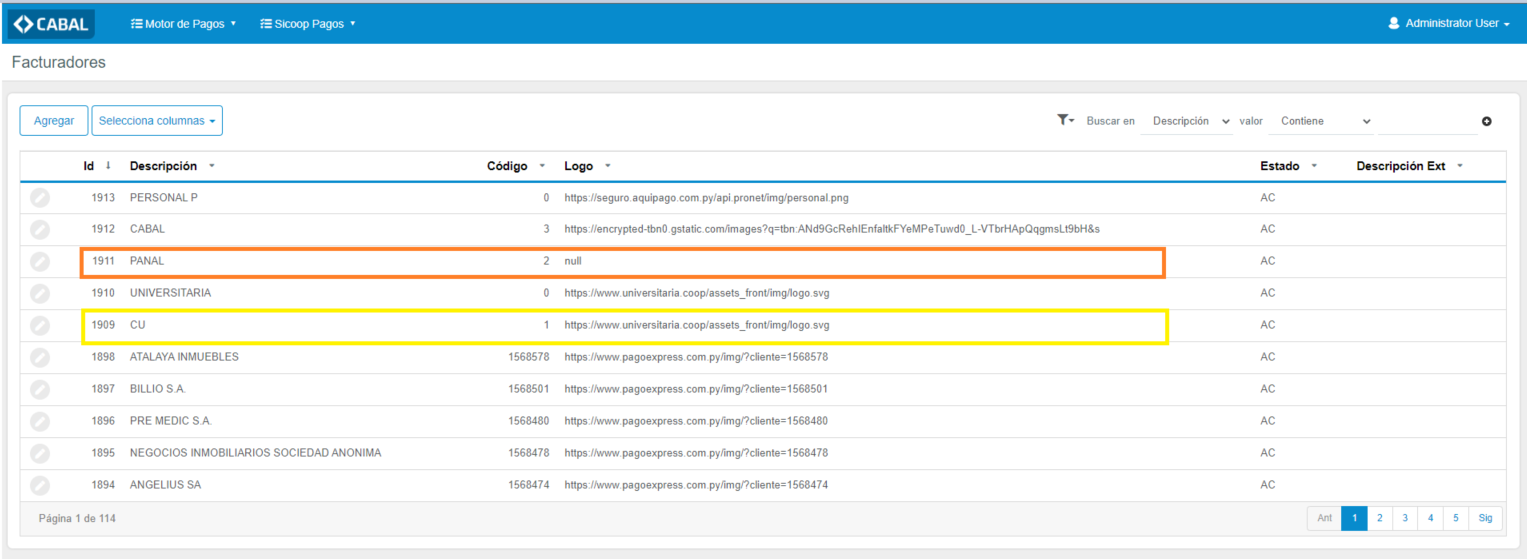Click the Administrator User profile icon
This screenshot has height=559, width=1527.
[1393, 23]
